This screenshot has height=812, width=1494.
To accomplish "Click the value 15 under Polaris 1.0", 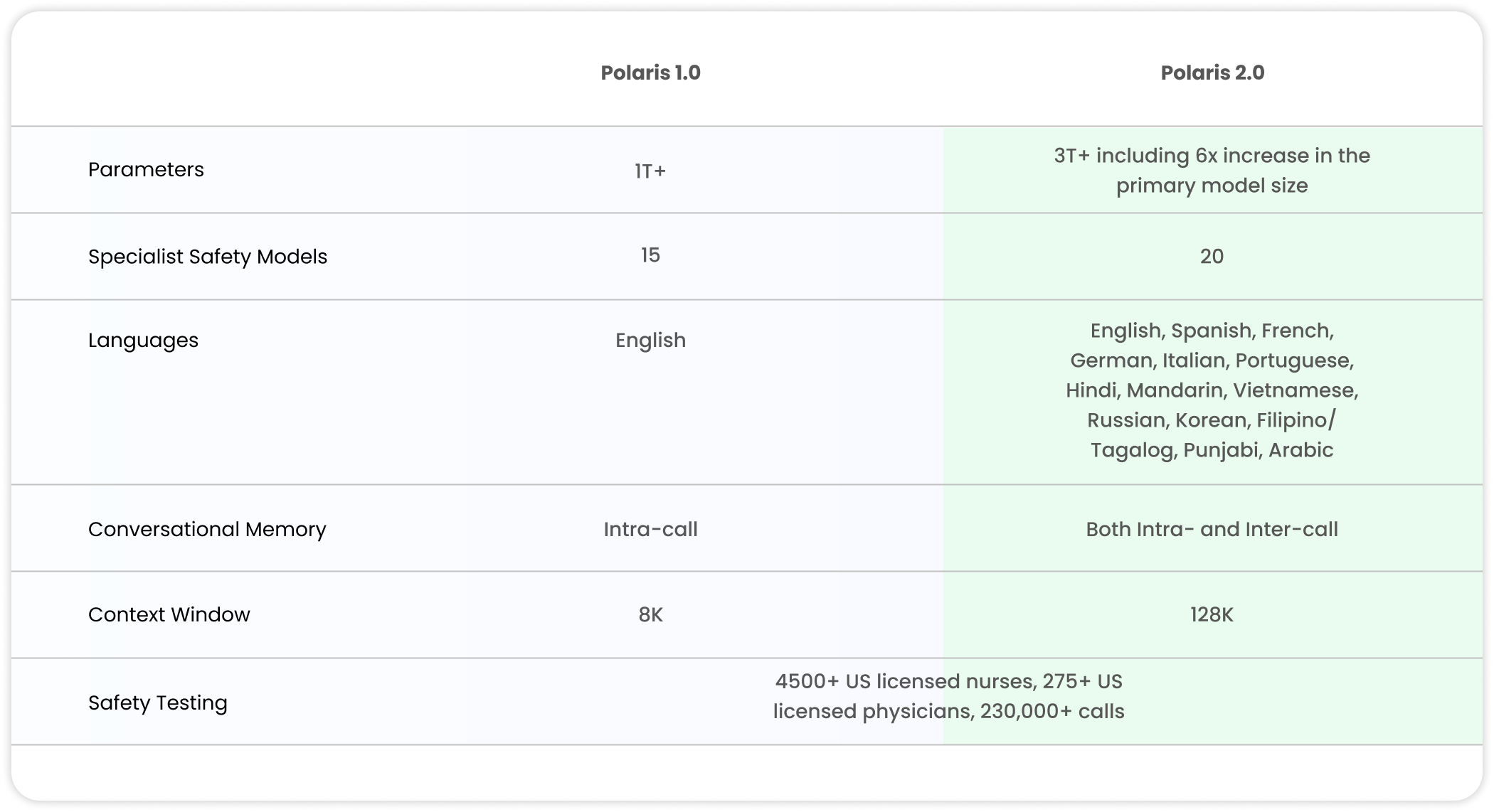I will pos(650,255).
